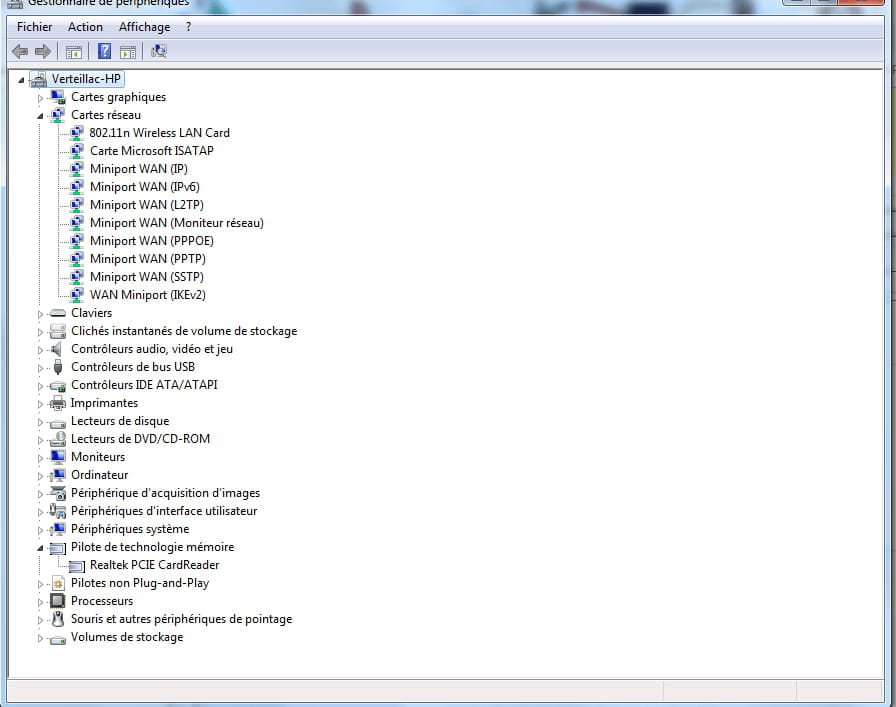Expand the Contrôleurs de bus USB node
The height and width of the screenshot is (707, 896).
40,368
